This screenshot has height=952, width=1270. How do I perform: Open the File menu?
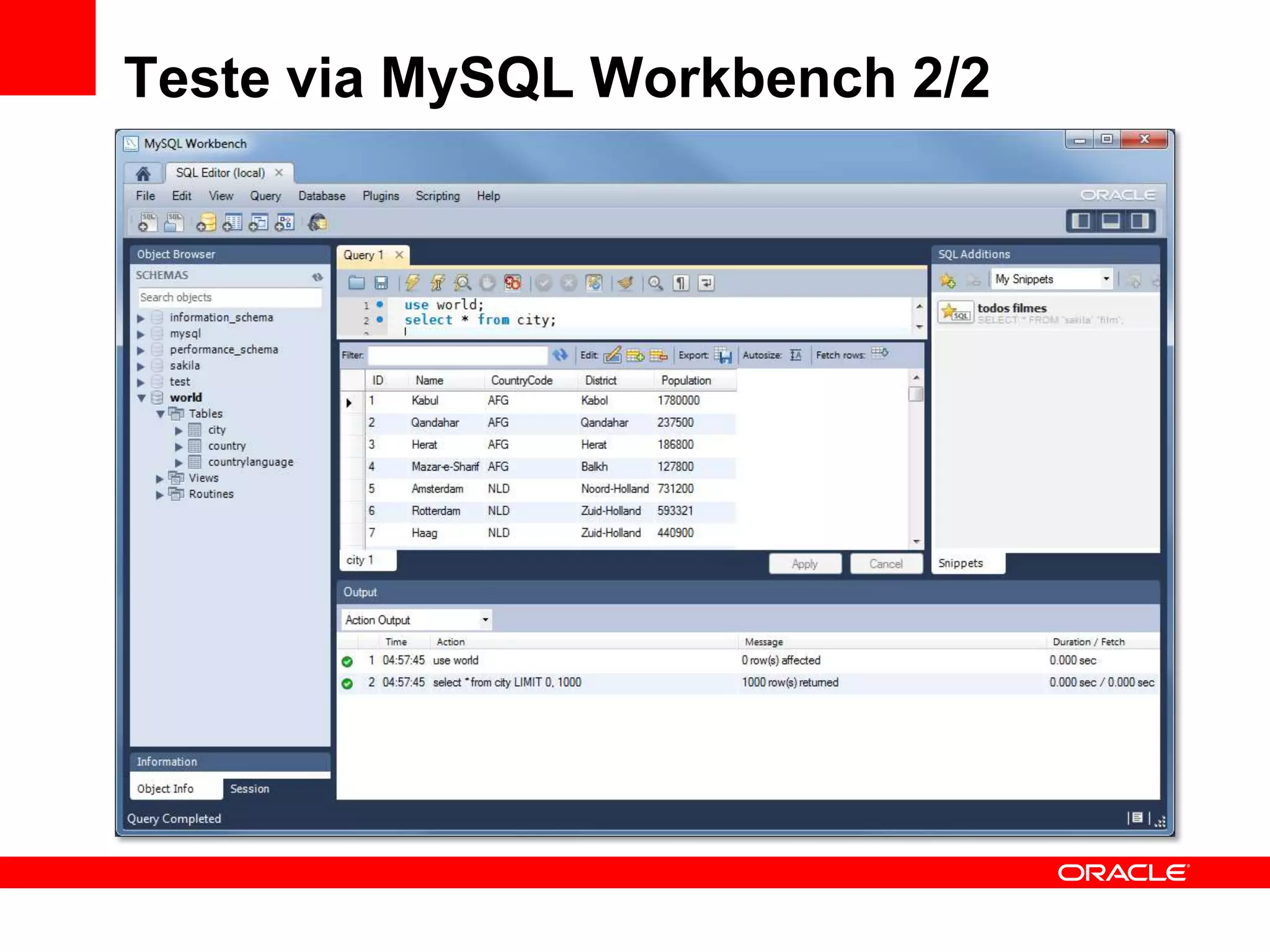145,196
